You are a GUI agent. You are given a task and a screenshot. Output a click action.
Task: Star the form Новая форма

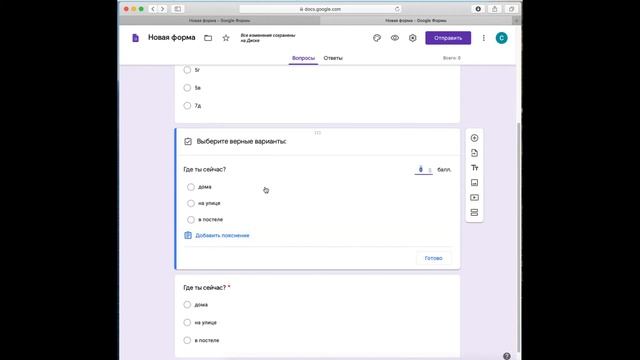[226, 38]
